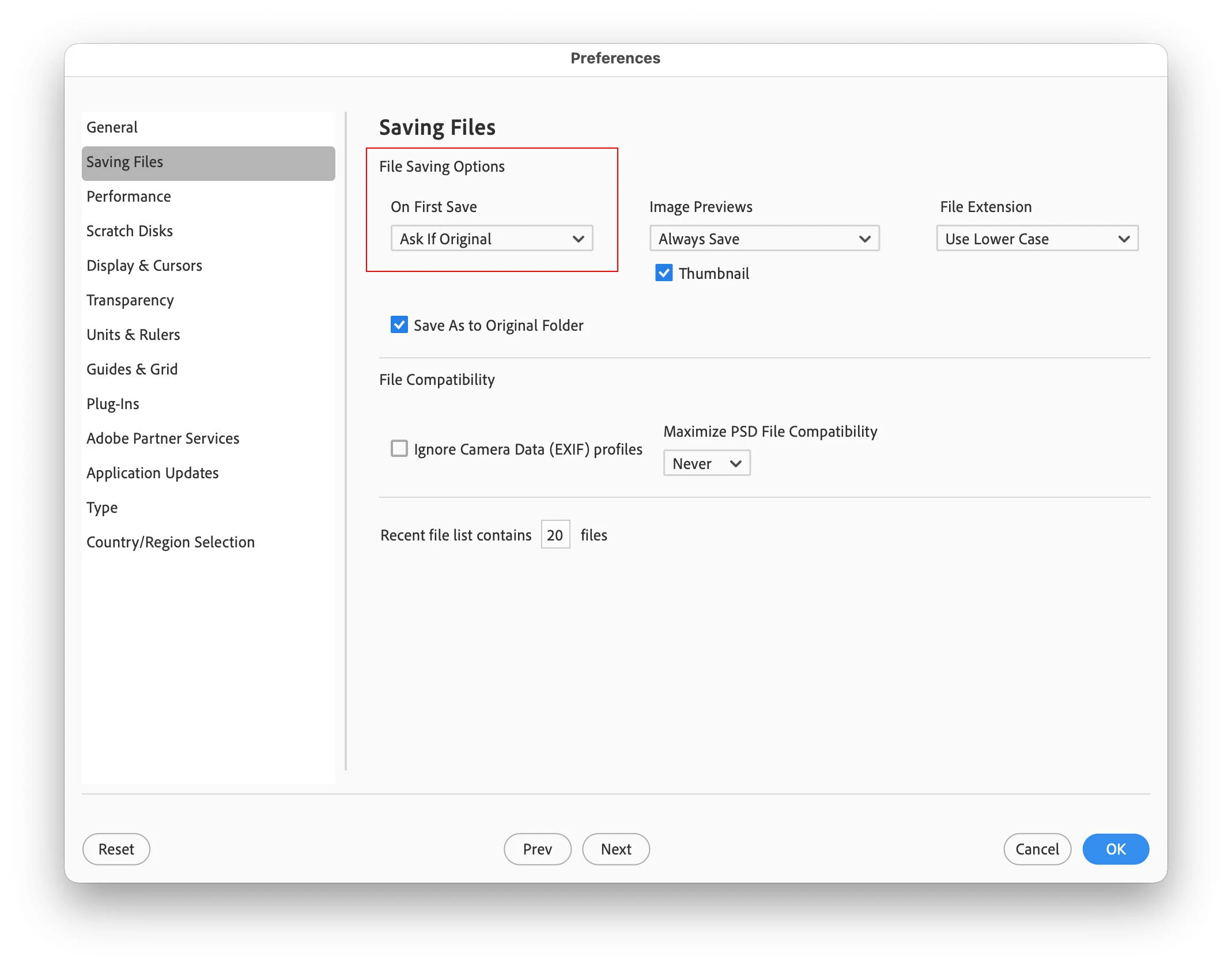
Task: Open the File Extension dropdown
Action: [x=1036, y=239]
